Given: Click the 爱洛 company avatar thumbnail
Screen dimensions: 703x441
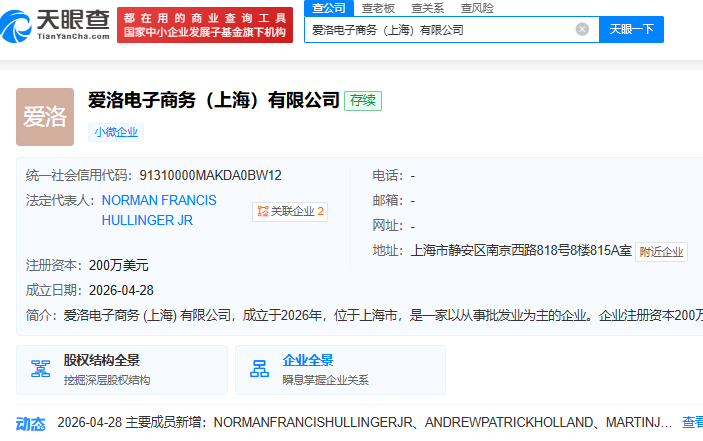Looking at the screenshot, I should [45, 117].
